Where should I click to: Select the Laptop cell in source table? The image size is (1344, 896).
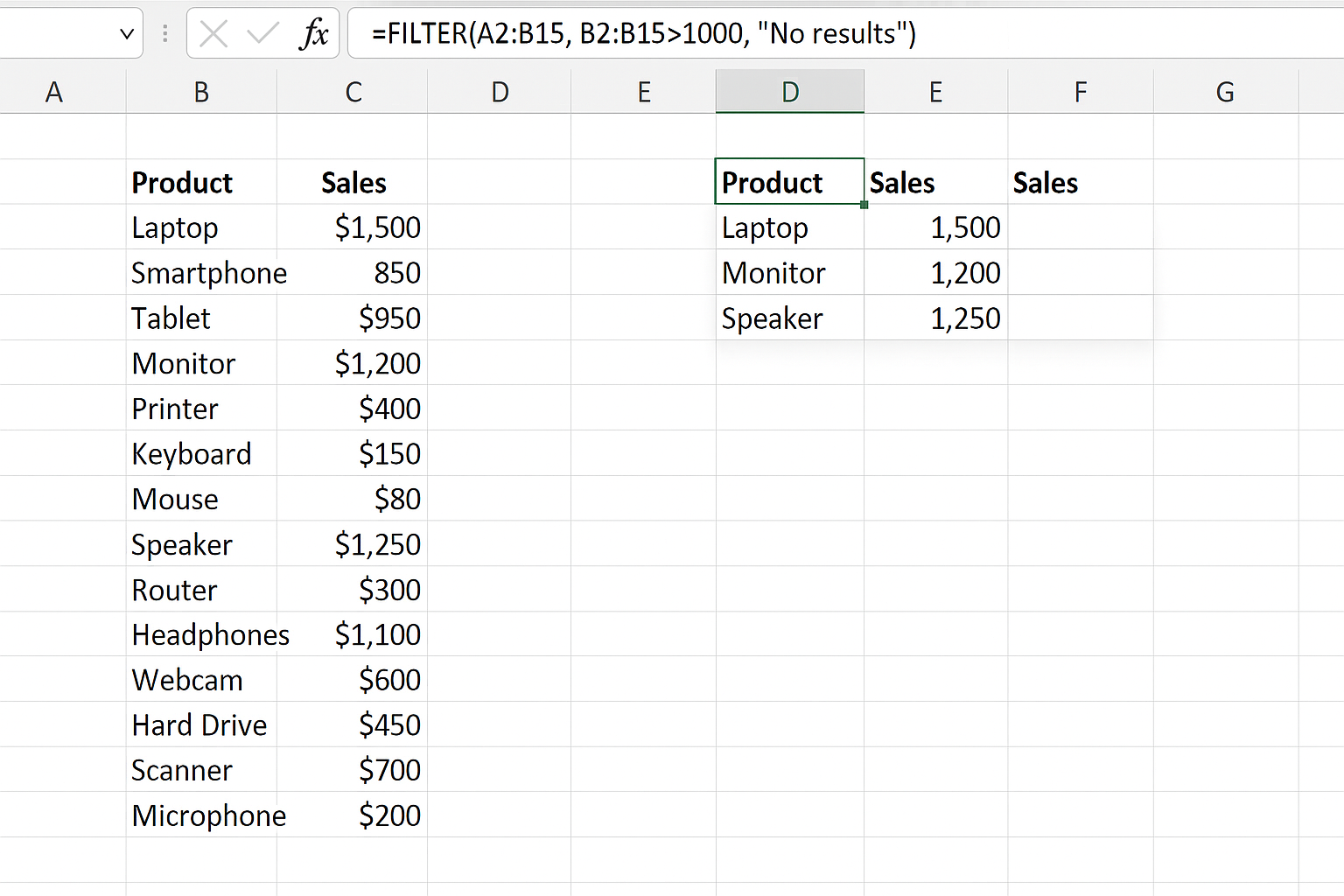(x=201, y=227)
